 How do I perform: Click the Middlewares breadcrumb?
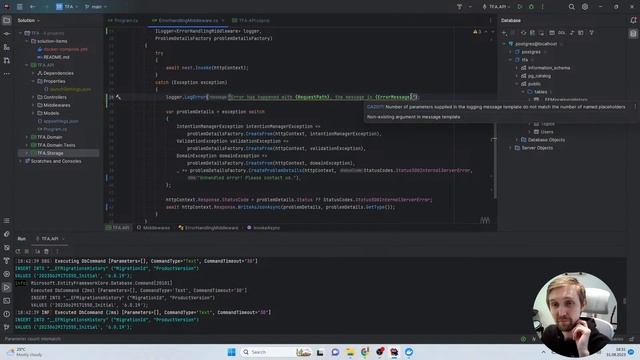153,228
